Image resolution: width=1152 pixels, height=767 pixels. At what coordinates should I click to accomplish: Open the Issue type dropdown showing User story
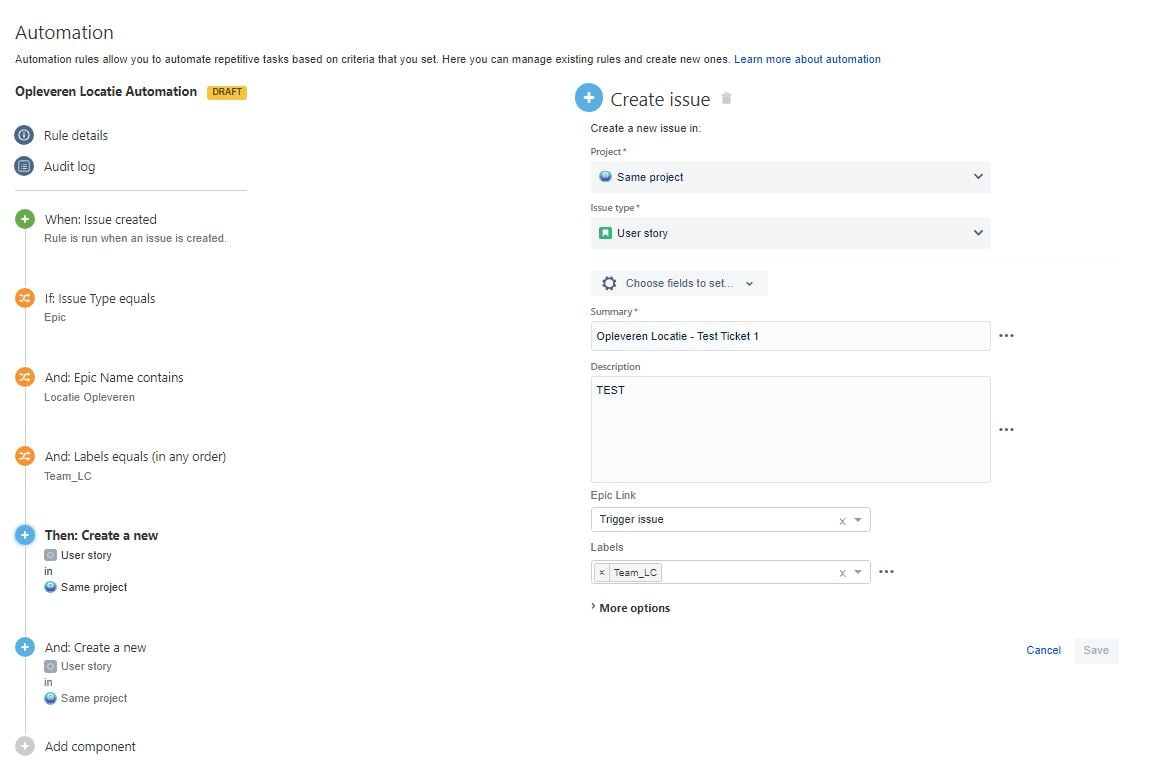pyautogui.click(x=791, y=233)
